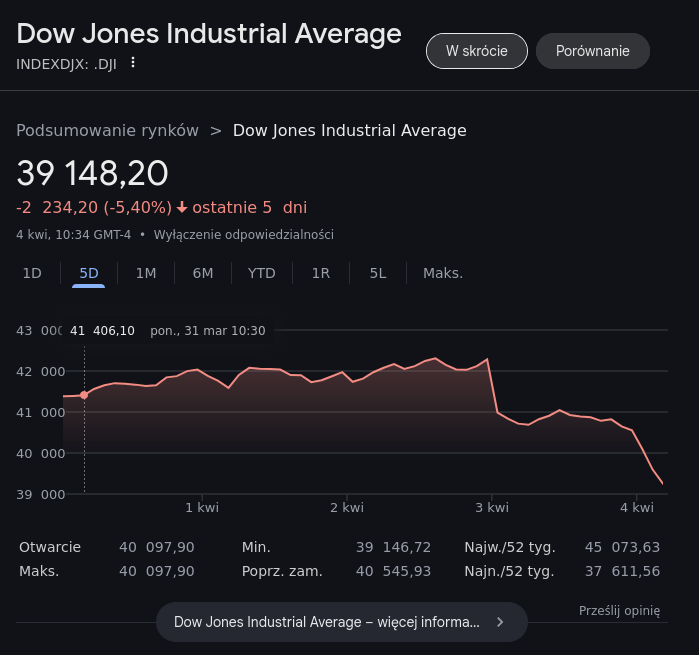Open the three-dot menu beside INDEXDJX: .DJI
The width and height of the screenshot is (699, 655).
133,63
